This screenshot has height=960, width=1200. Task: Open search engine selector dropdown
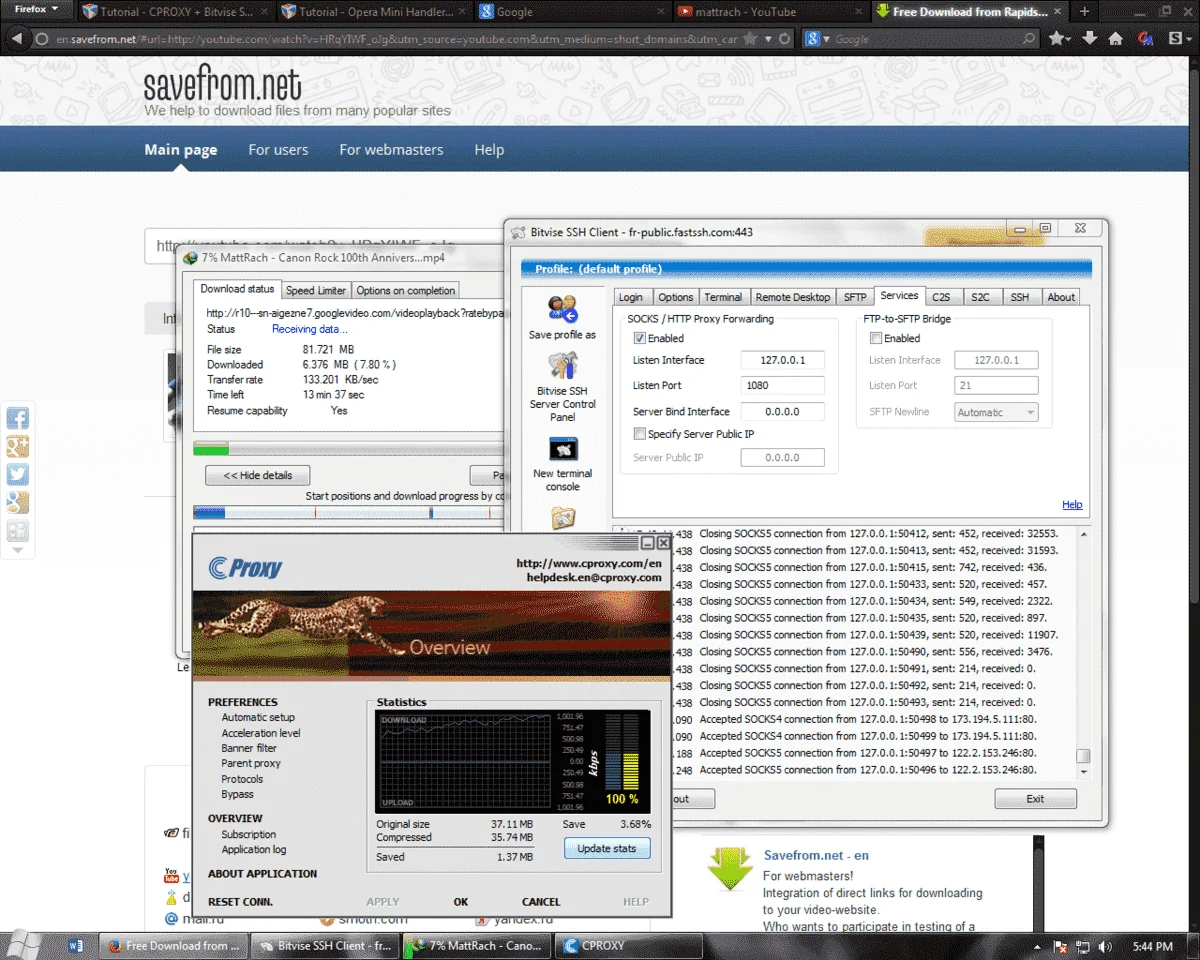819,39
